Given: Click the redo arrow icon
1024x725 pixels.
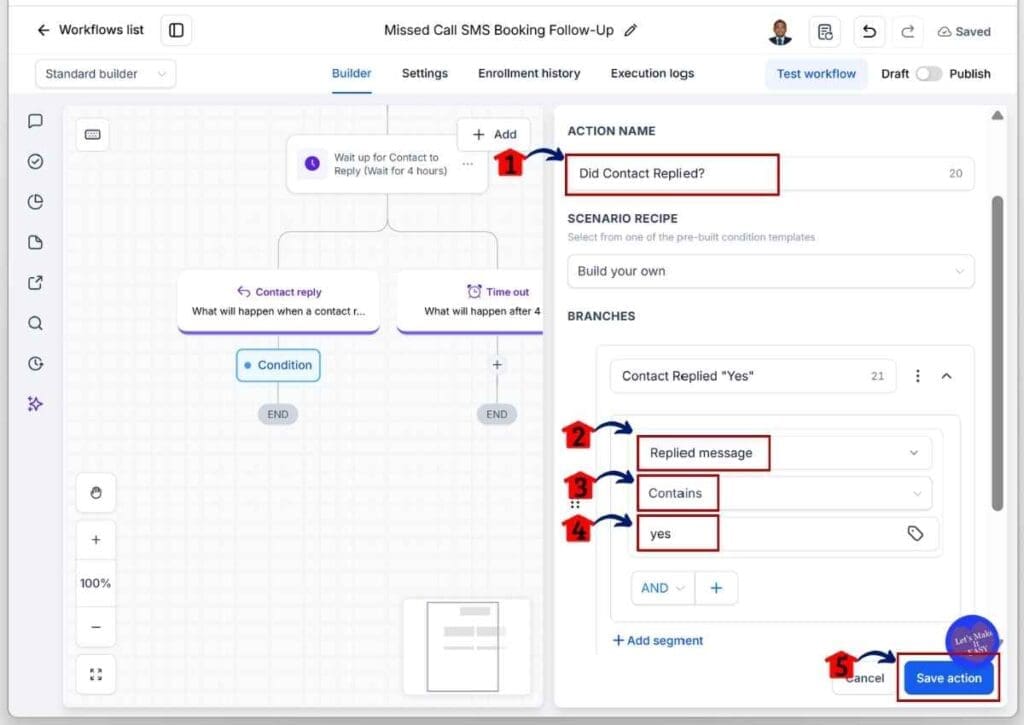Looking at the screenshot, I should [907, 31].
